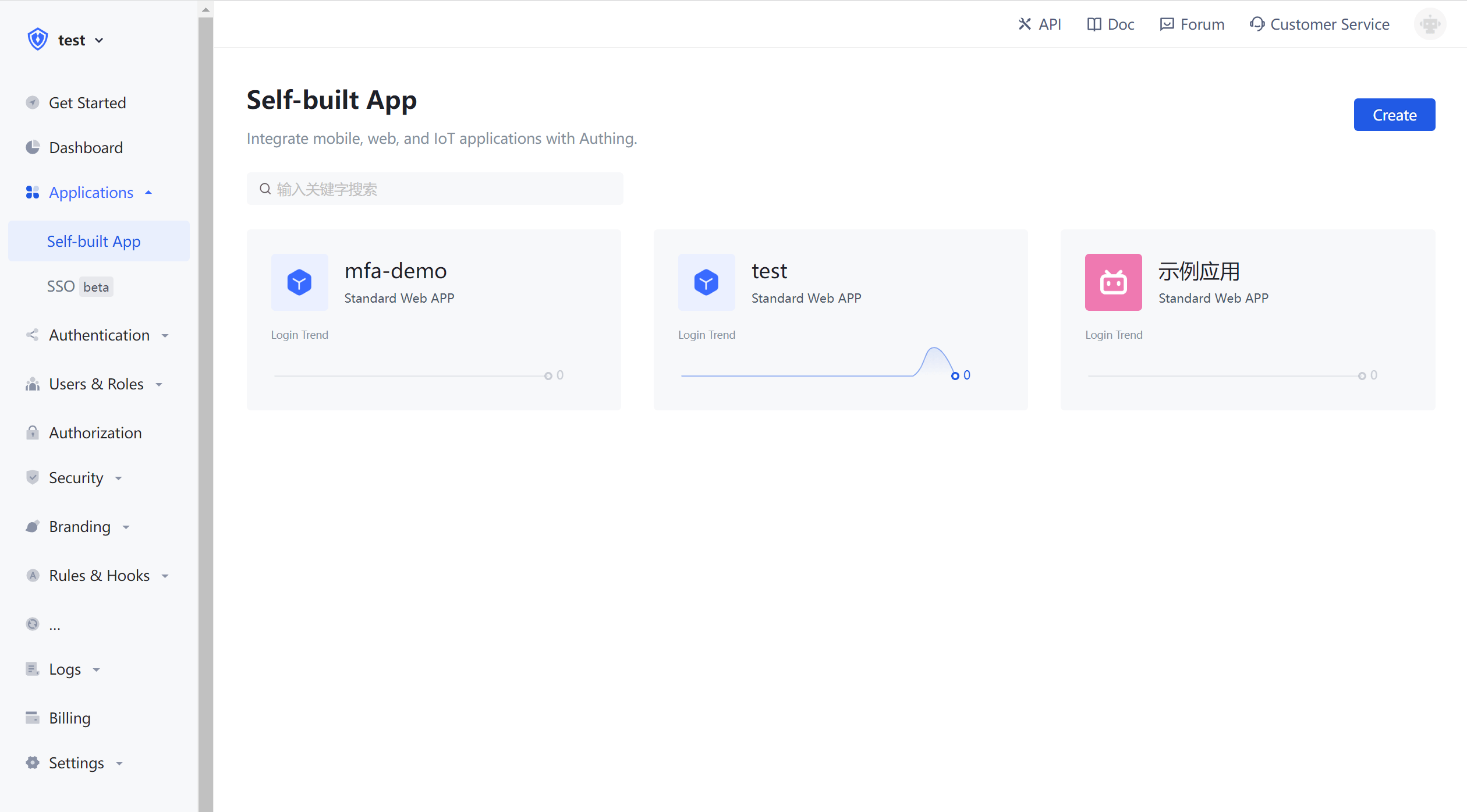The width and height of the screenshot is (1467, 812).
Task: Open the API tools icon
Action: tap(1025, 24)
